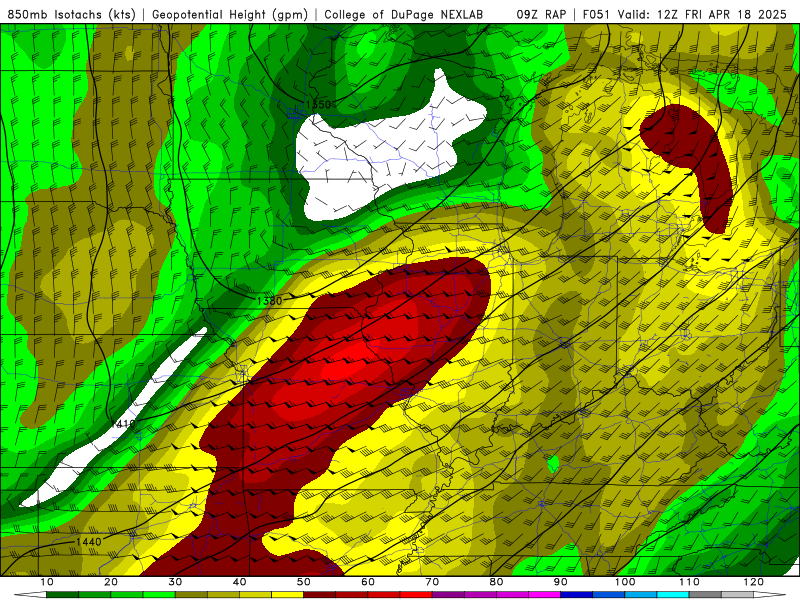Click the 50 kts color scale label
This screenshot has height=600, width=800.
304,582
